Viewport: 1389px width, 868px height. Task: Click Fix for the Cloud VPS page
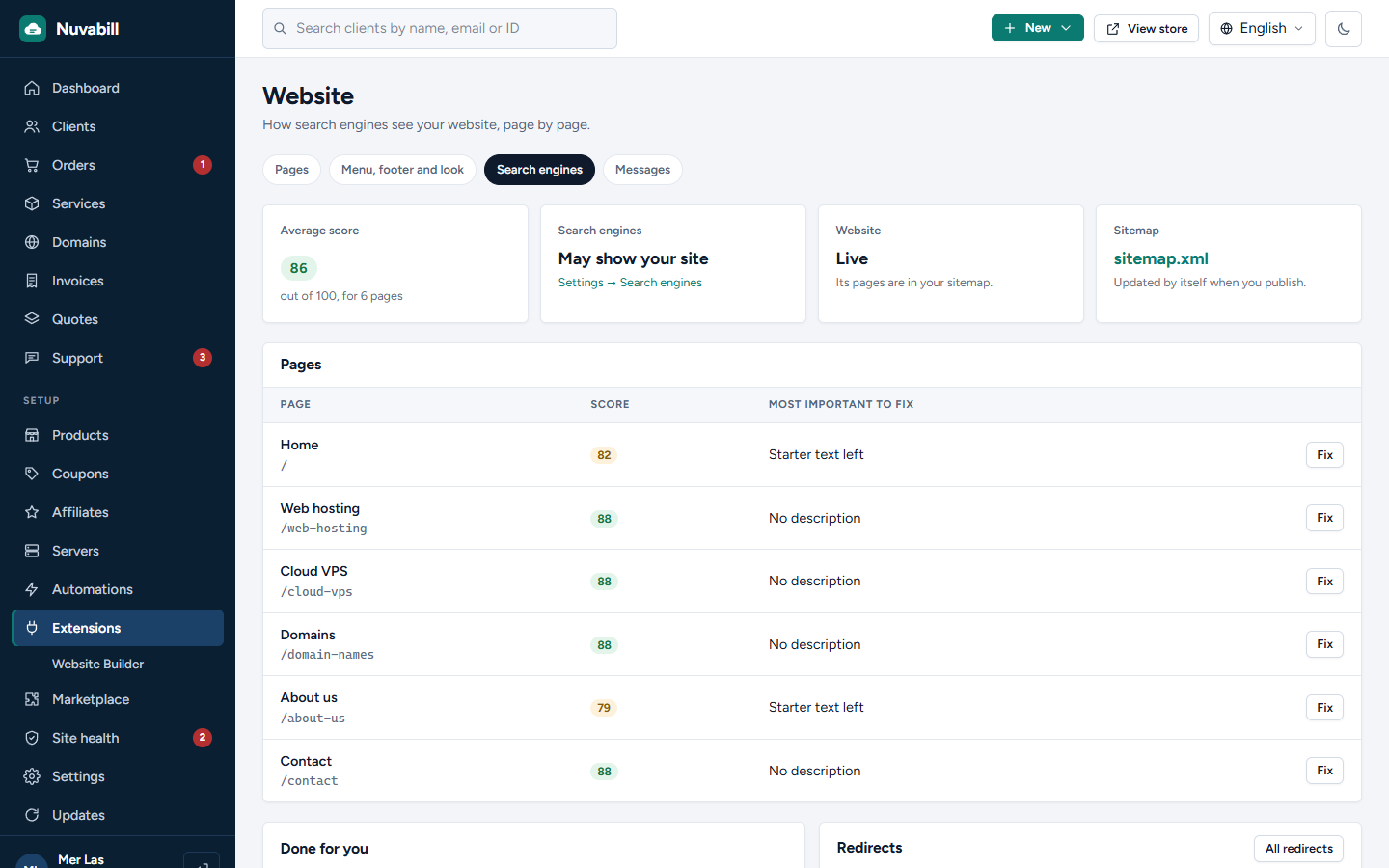(x=1324, y=582)
